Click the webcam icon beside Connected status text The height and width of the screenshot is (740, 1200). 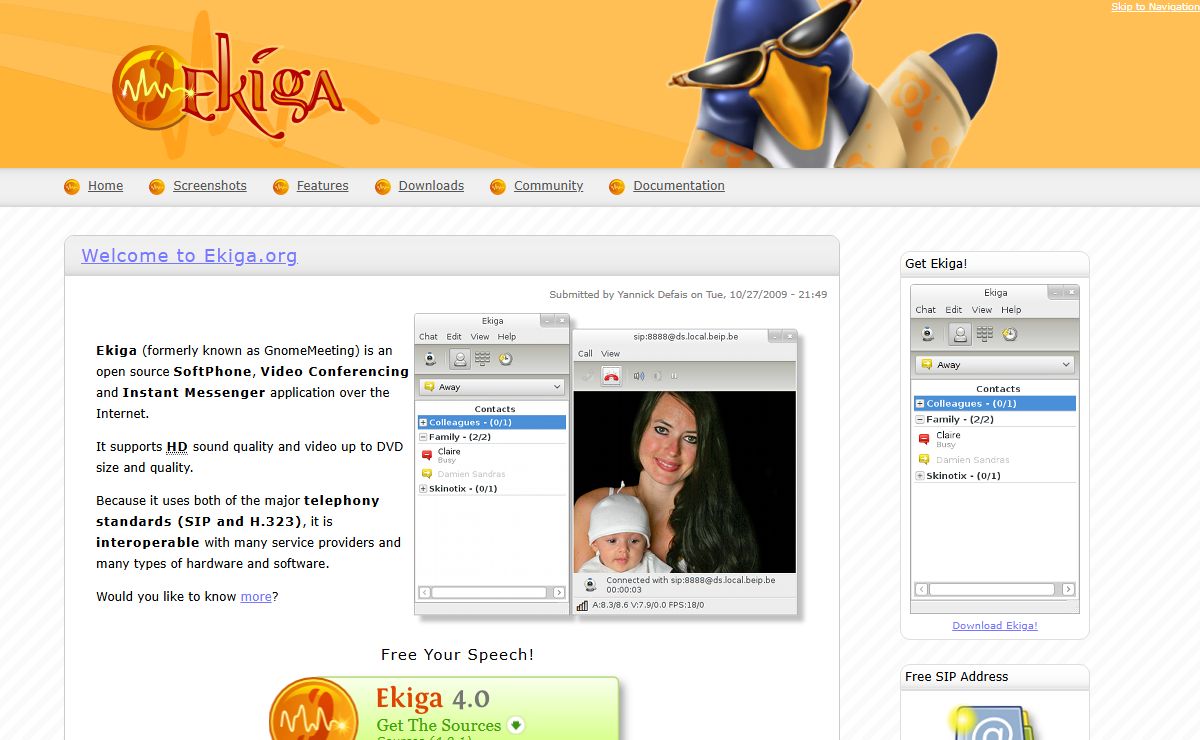(591, 585)
